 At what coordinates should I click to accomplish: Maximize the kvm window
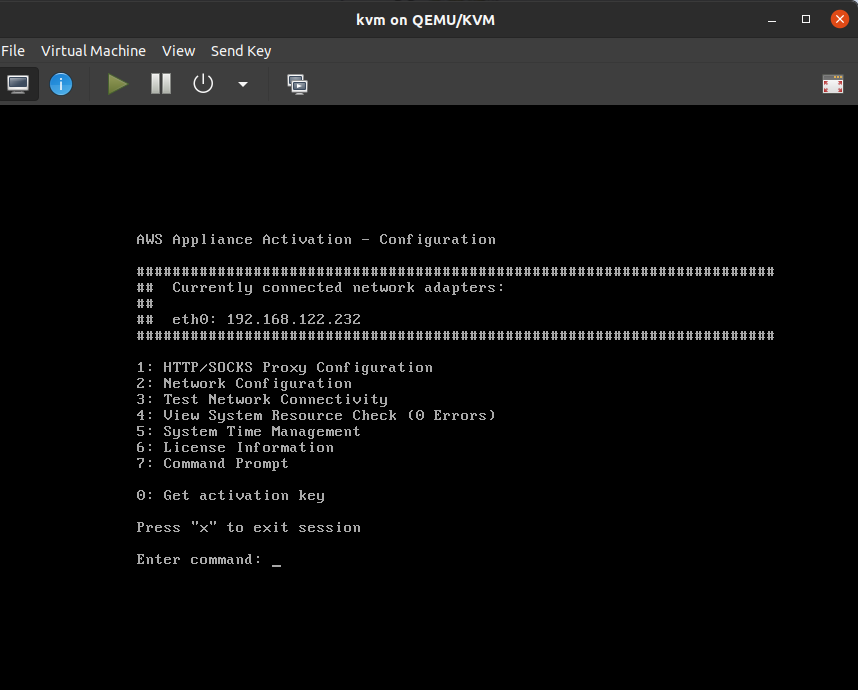point(806,19)
